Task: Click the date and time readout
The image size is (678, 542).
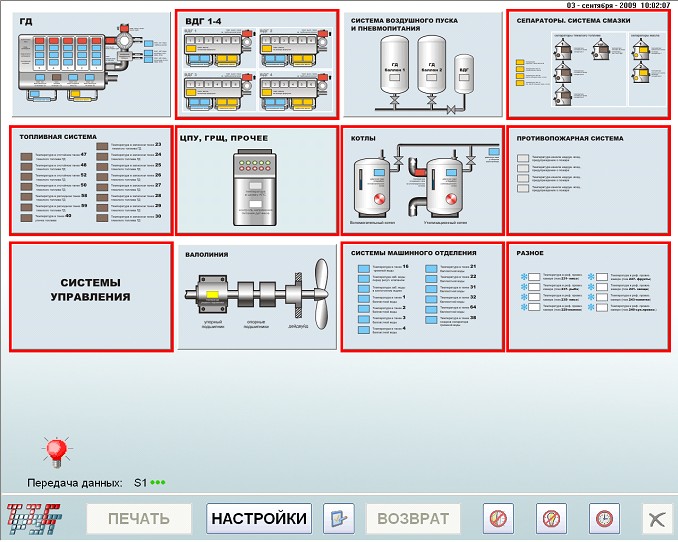Action: click(618, 5)
